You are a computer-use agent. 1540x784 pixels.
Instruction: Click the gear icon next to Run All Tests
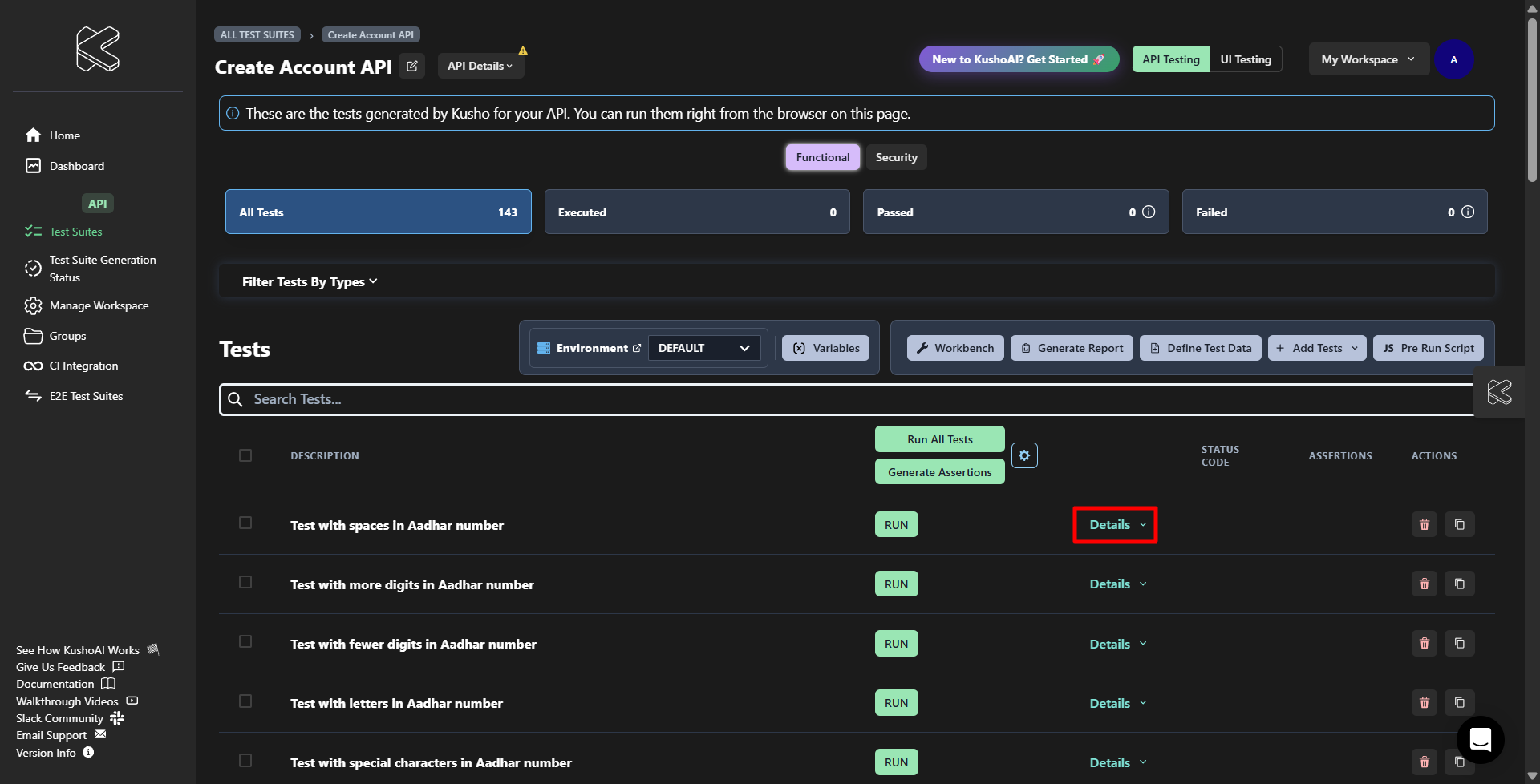click(1024, 455)
